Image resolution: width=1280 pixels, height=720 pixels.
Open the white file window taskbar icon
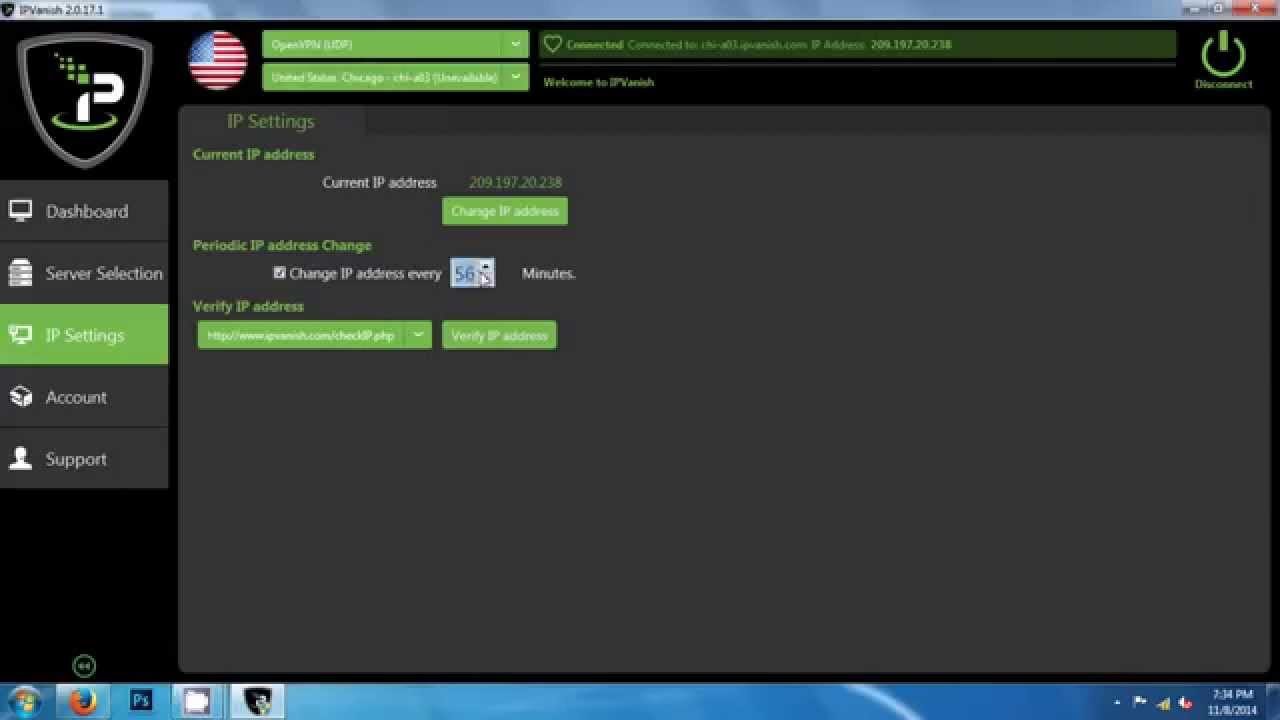(197, 701)
